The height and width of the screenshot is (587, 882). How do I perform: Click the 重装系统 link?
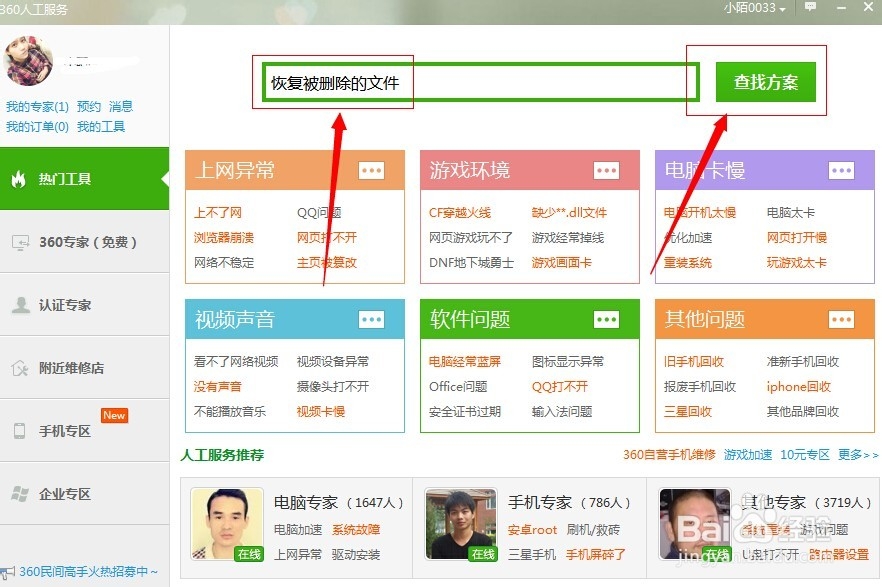(687, 263)
